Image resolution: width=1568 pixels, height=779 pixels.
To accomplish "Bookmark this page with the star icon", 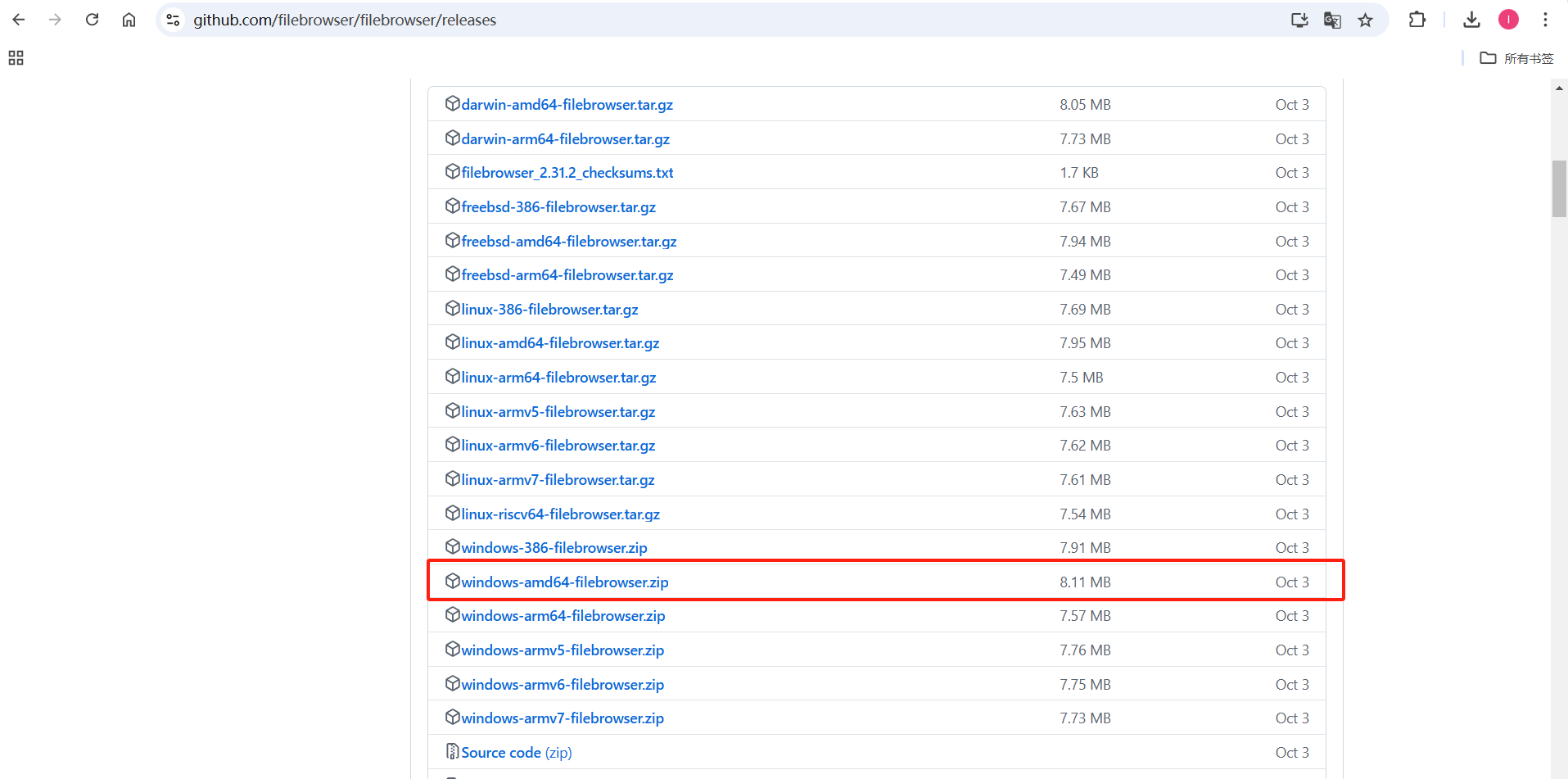I will 1365,20.
